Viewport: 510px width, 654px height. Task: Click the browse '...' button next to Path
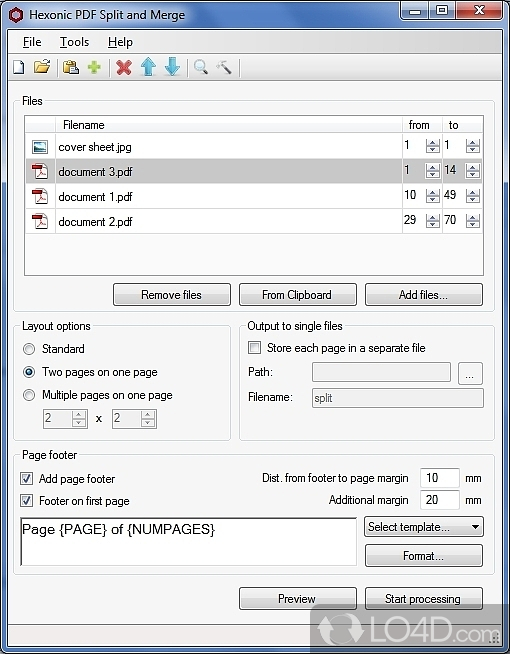470,373
